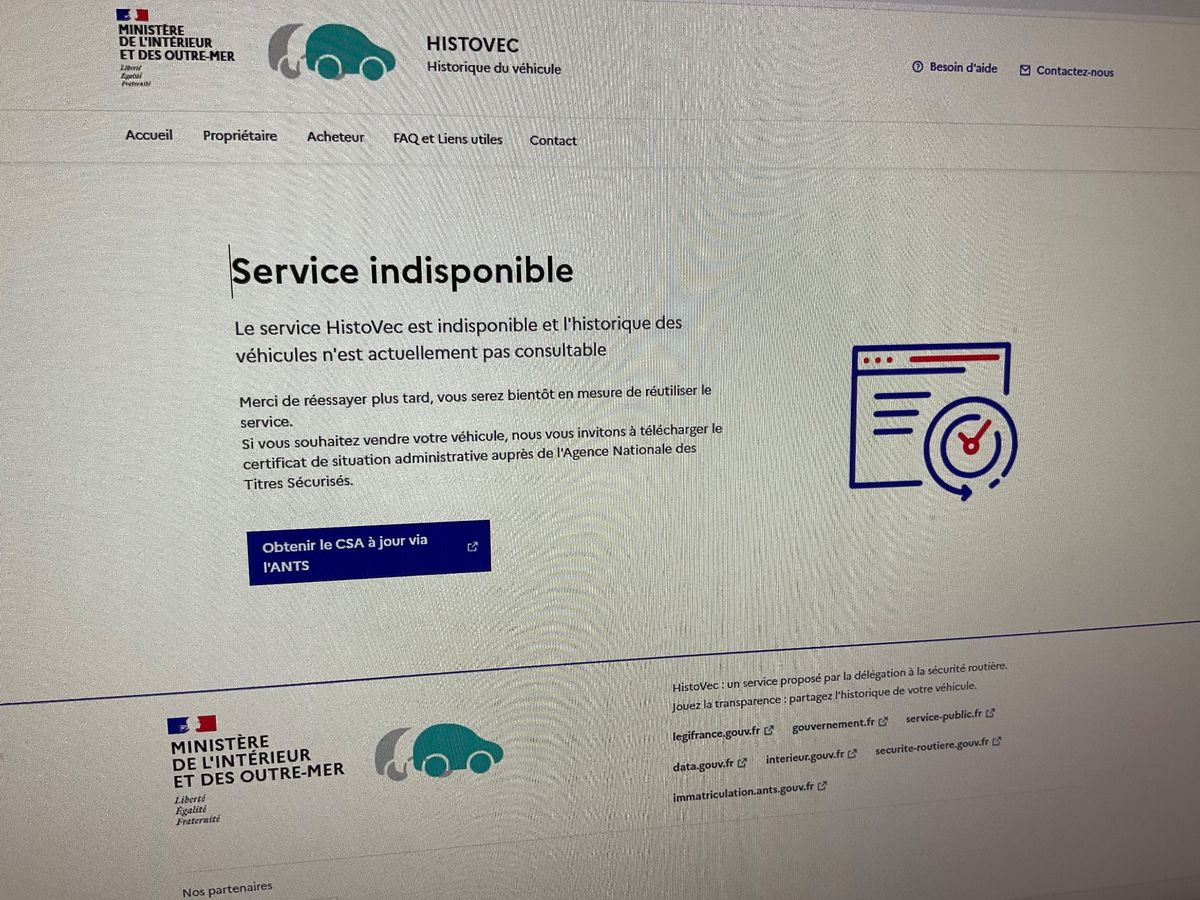Open Propriétaire menu item

tap(240, 136)
